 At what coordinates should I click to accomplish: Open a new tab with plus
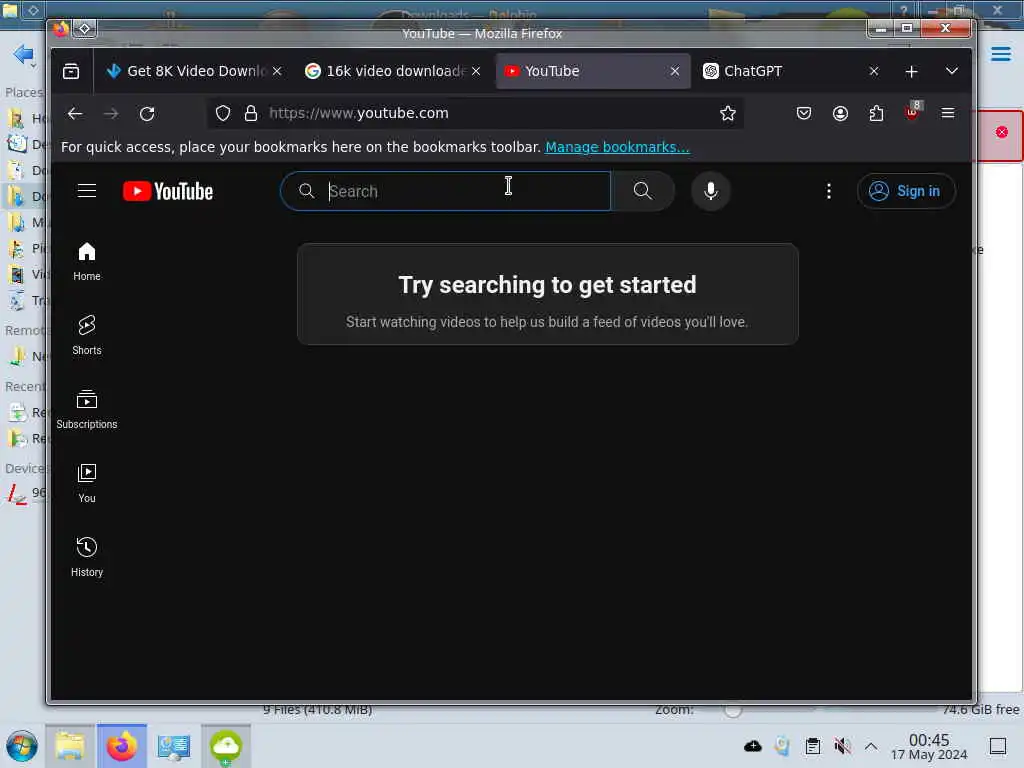pyautogui.click(x=912, y=71)
